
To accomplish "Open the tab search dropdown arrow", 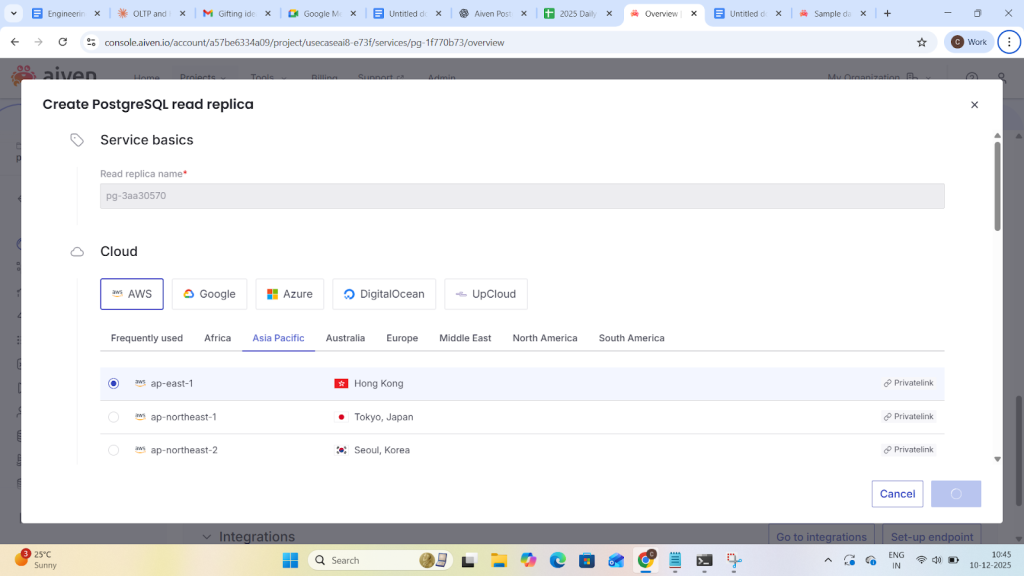I will coord(14,14).
